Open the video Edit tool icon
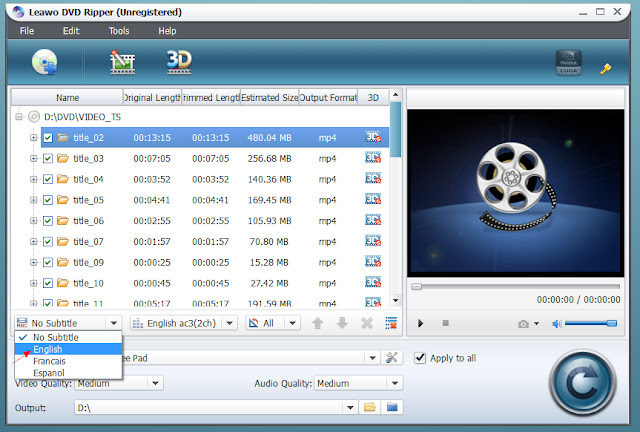This screenshot has height=432, width=640. pos(122,62)
